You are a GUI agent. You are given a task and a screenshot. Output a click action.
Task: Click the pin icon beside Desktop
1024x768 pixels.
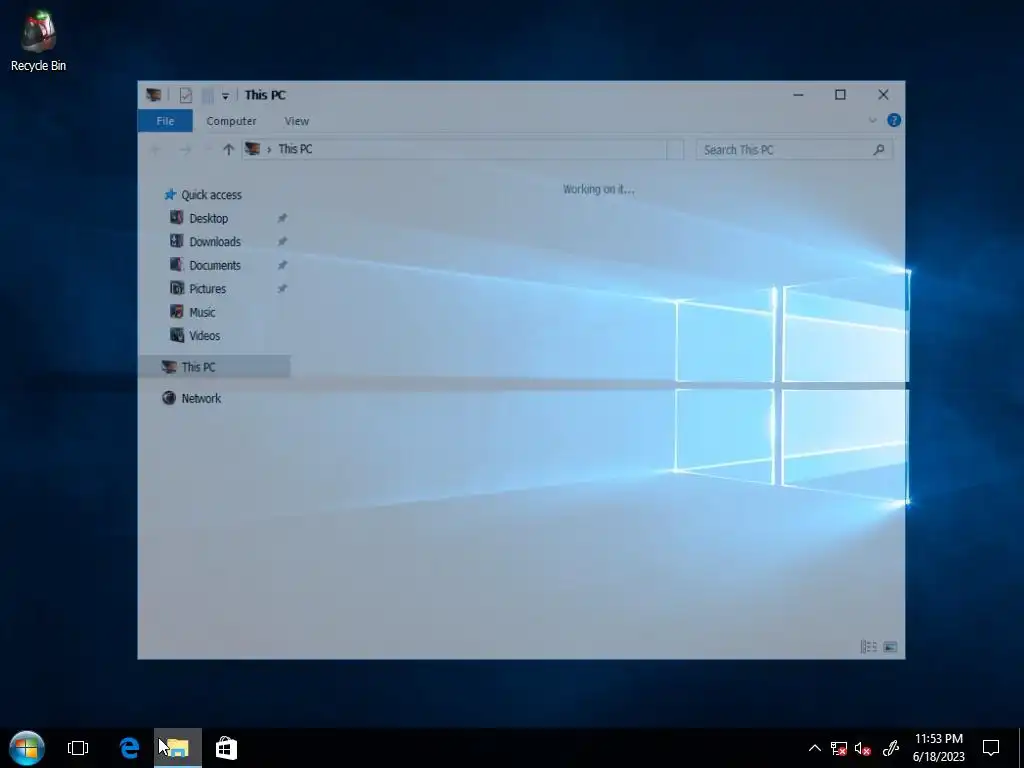point(282,218)
